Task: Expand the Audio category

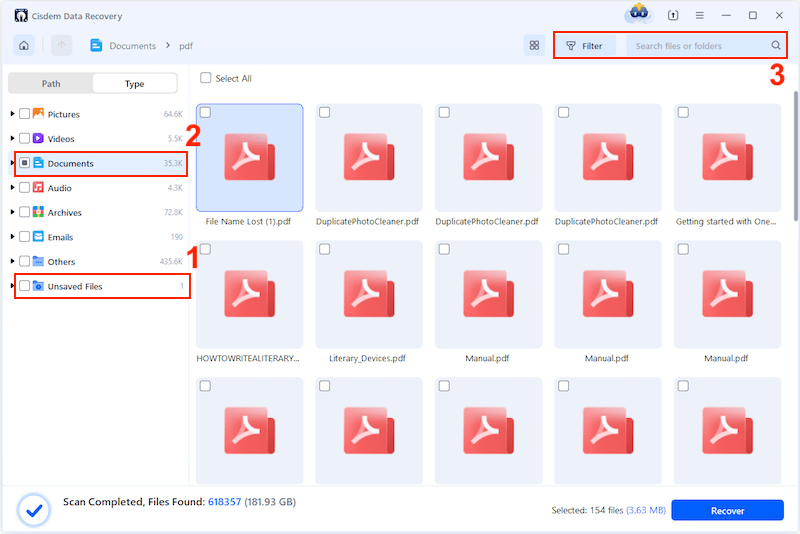Action: point(12,188)
